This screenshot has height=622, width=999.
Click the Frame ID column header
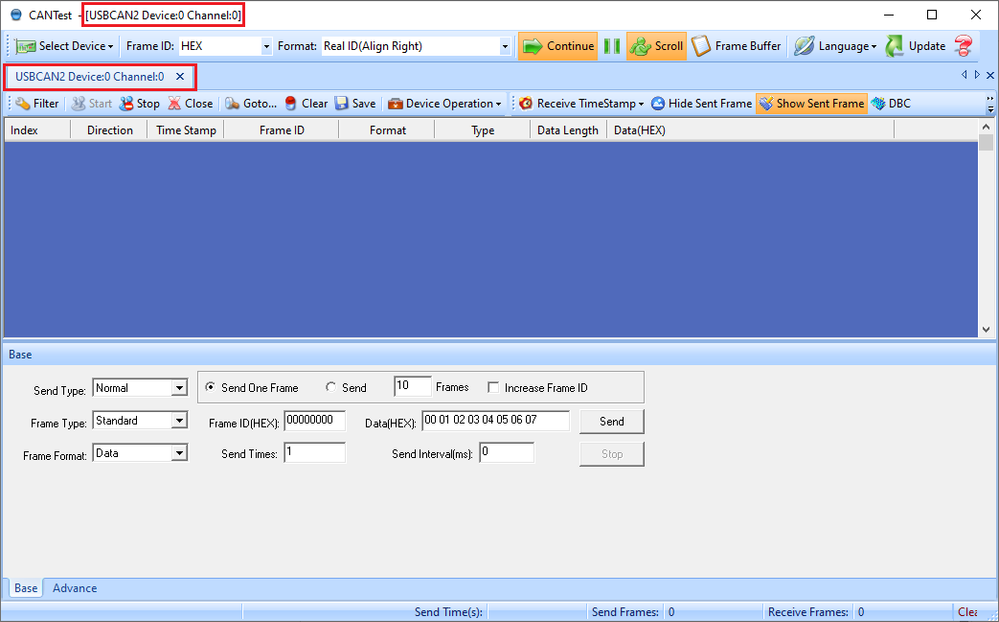coord(281,130)
